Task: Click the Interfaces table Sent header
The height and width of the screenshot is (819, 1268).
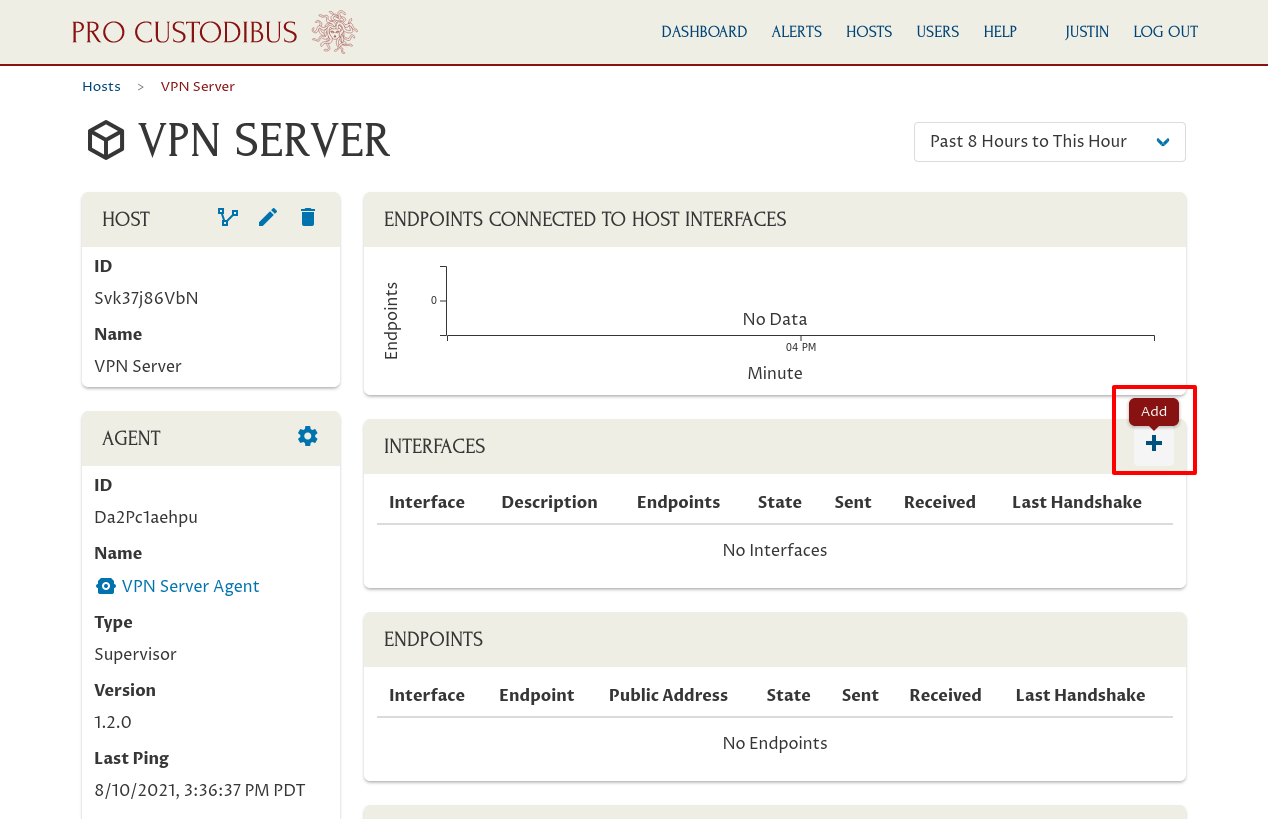Action: coord(853,502)
